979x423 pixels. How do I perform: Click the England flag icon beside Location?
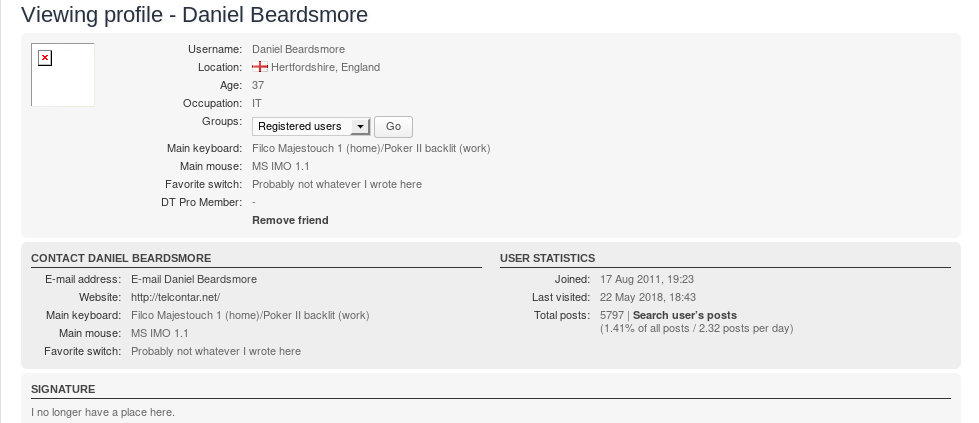point(260,67)
